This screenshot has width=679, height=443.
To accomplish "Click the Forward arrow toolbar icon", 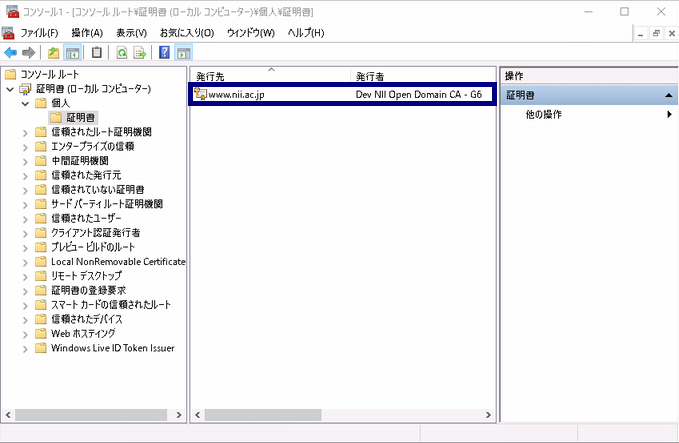I will coord(29,53).
